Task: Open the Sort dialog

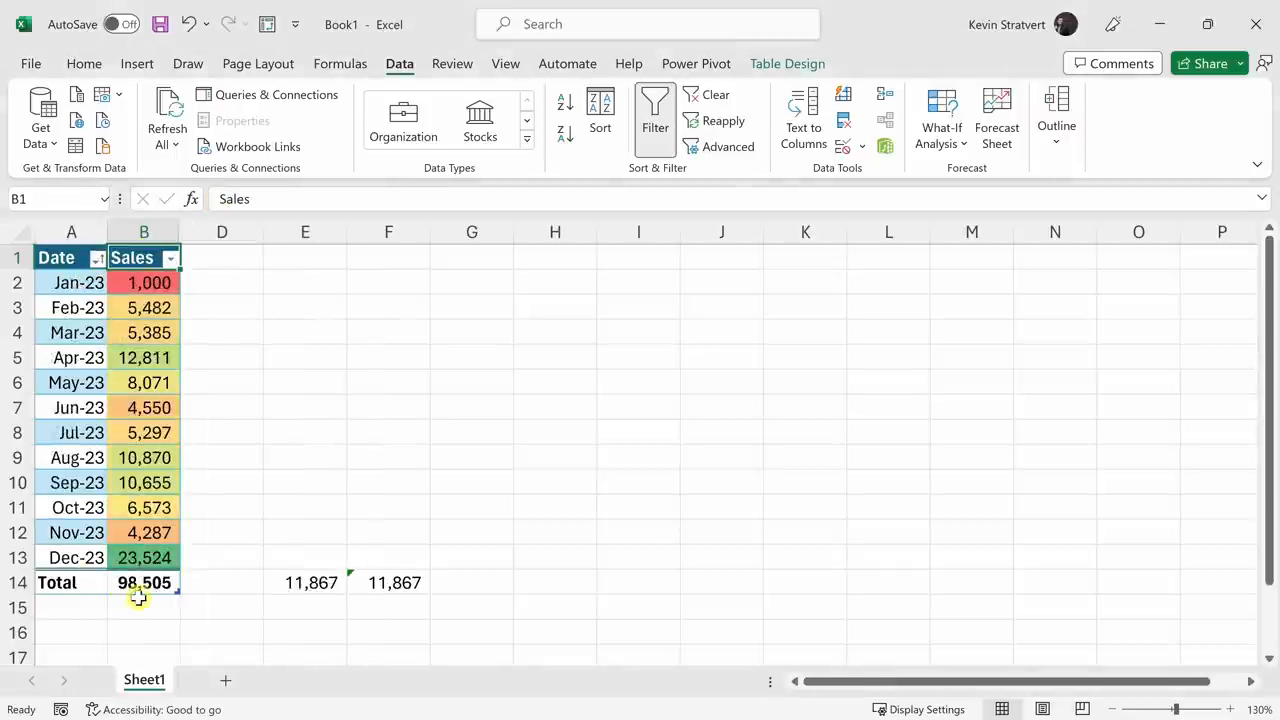Action: tap(600, 111)
